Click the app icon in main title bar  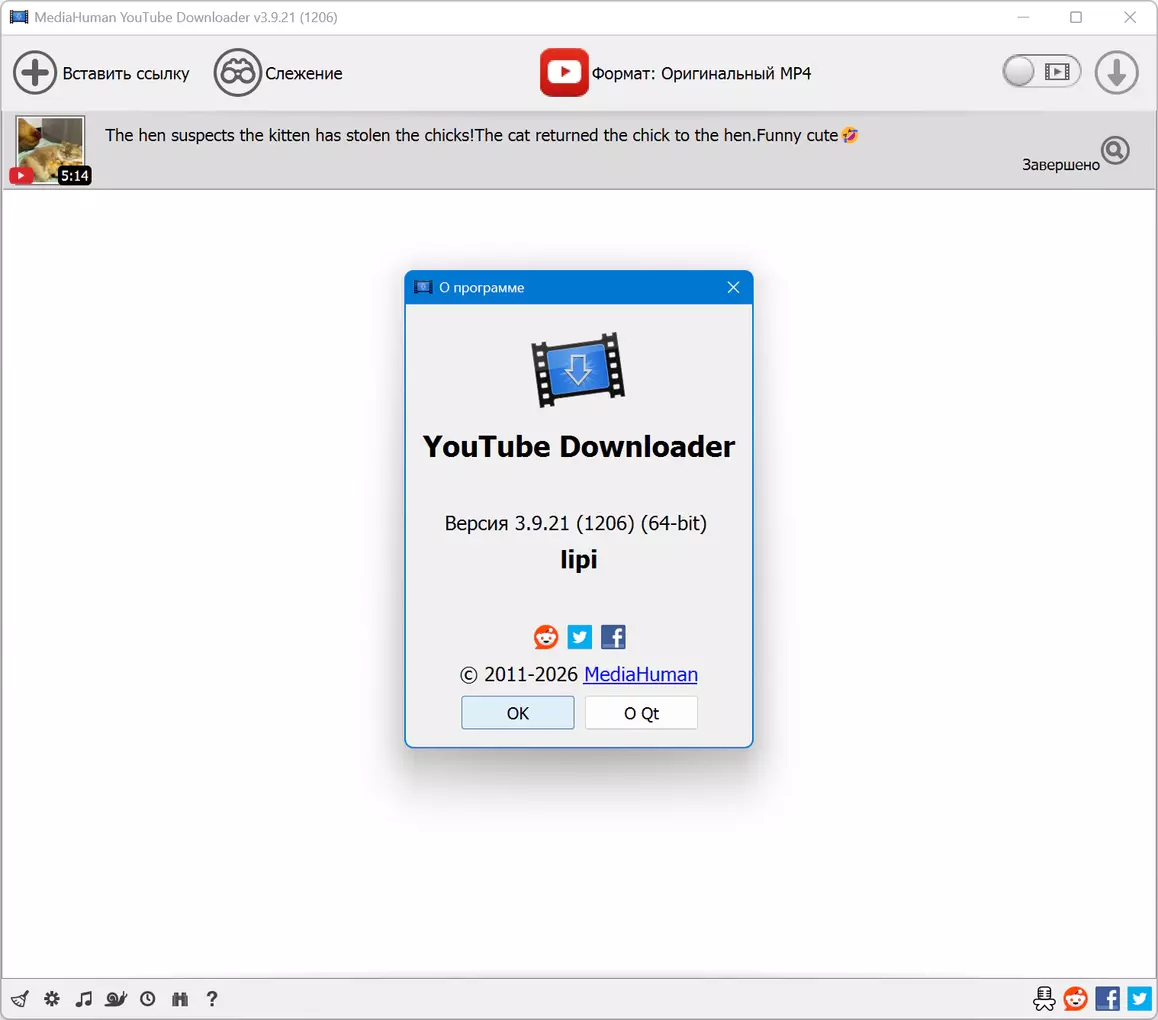(19, 17)
